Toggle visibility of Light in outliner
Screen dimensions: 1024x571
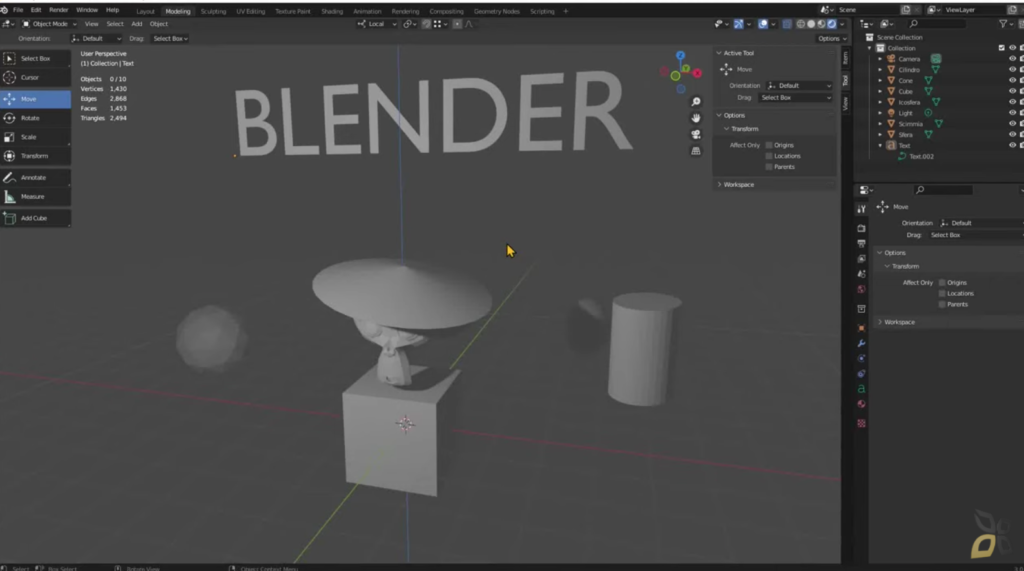1012,113
